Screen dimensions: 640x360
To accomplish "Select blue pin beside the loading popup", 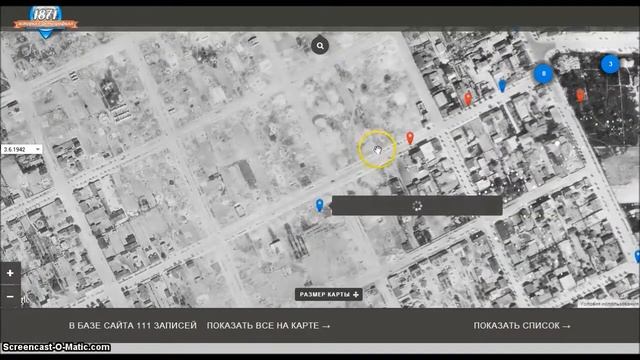I will [x=320, y=205].
